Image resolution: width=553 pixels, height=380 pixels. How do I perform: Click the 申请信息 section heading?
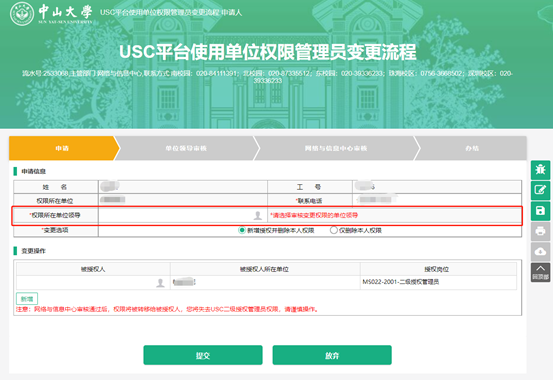tap(34, 171)
